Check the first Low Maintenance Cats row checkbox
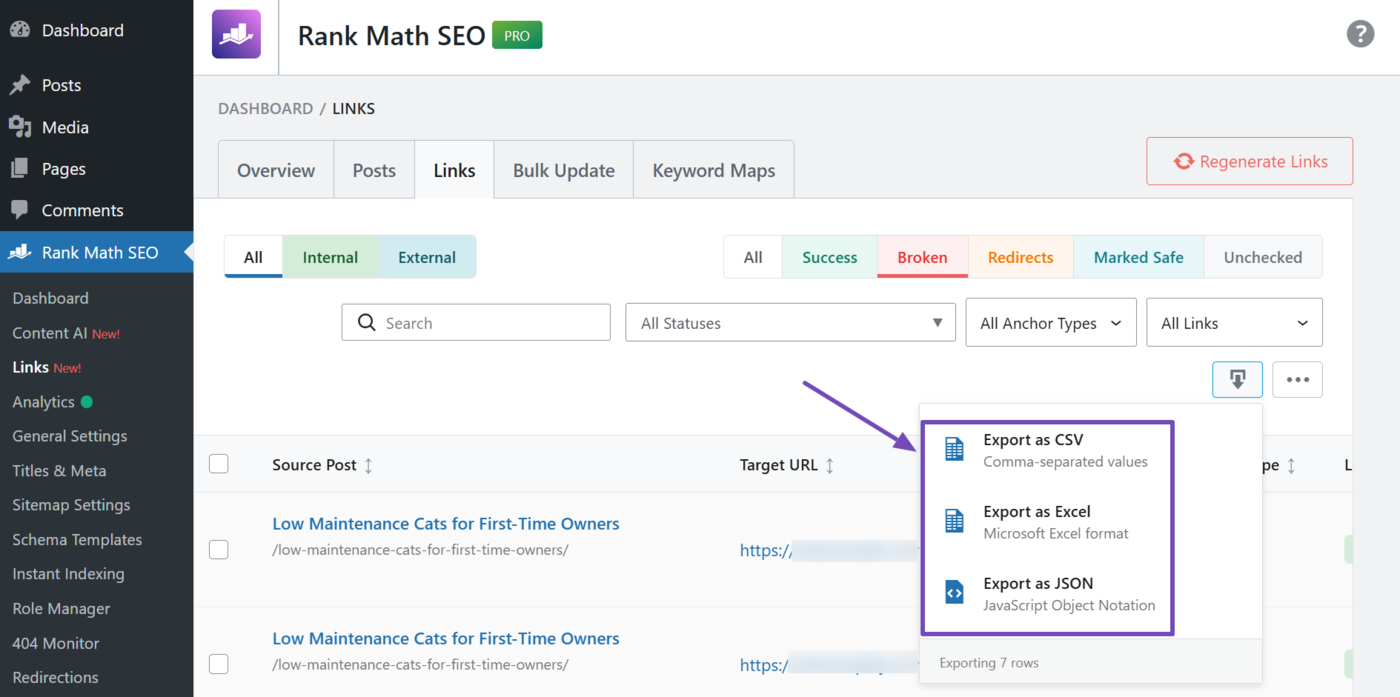 pos(218,549)
